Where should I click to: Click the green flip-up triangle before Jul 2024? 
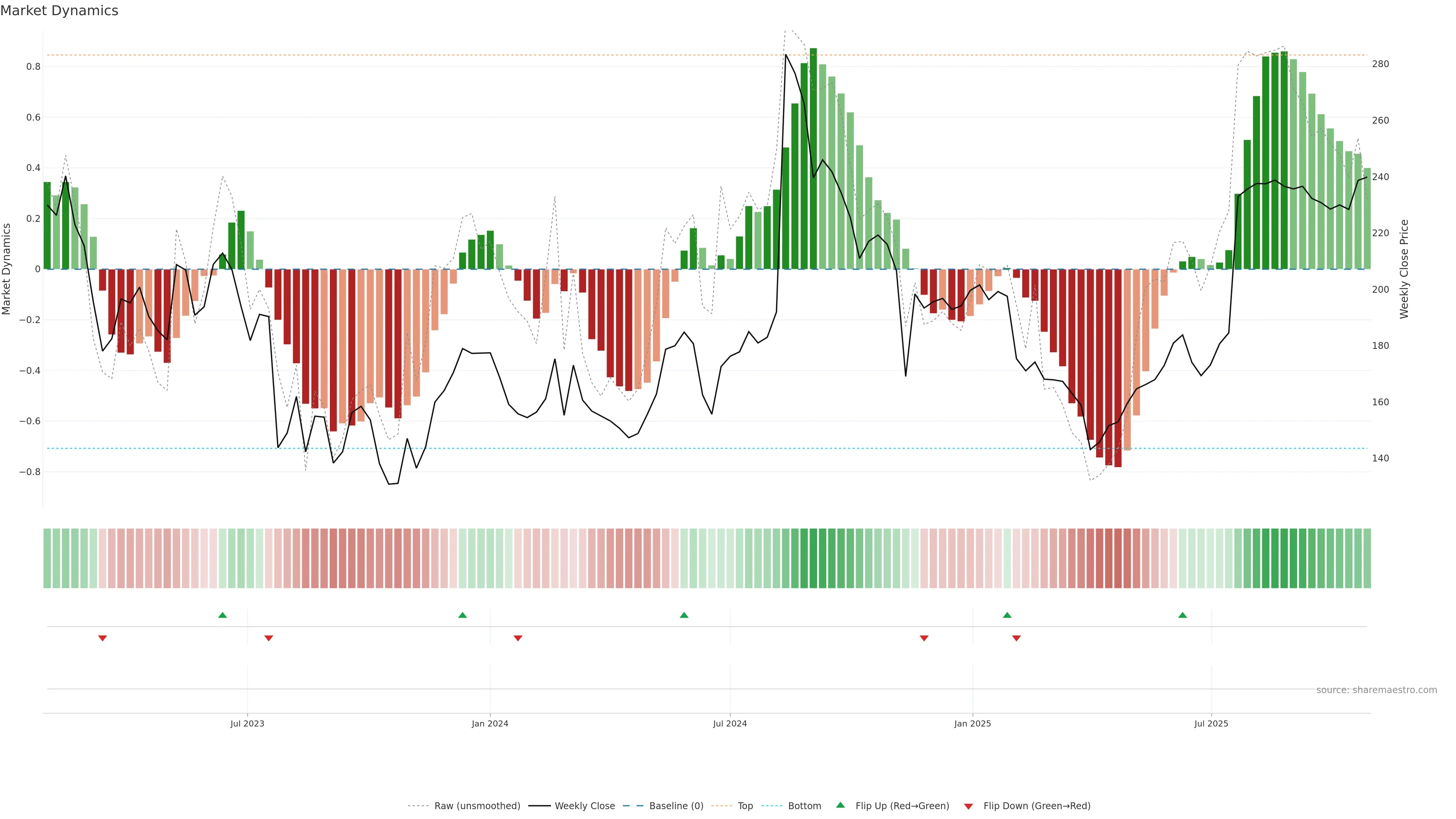(x=684, y=615)
